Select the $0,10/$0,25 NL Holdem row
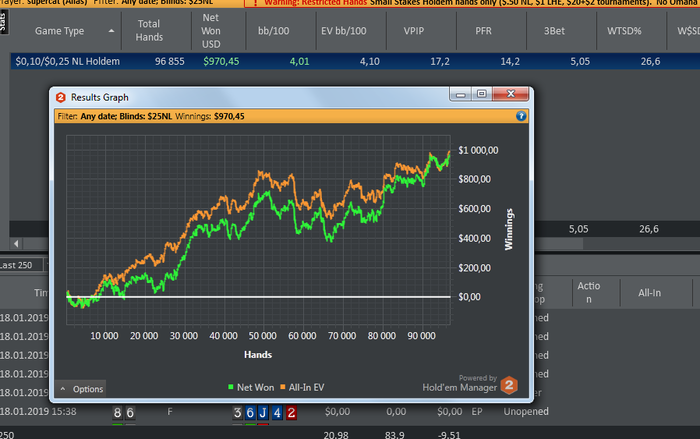 (x=355, y=61)
